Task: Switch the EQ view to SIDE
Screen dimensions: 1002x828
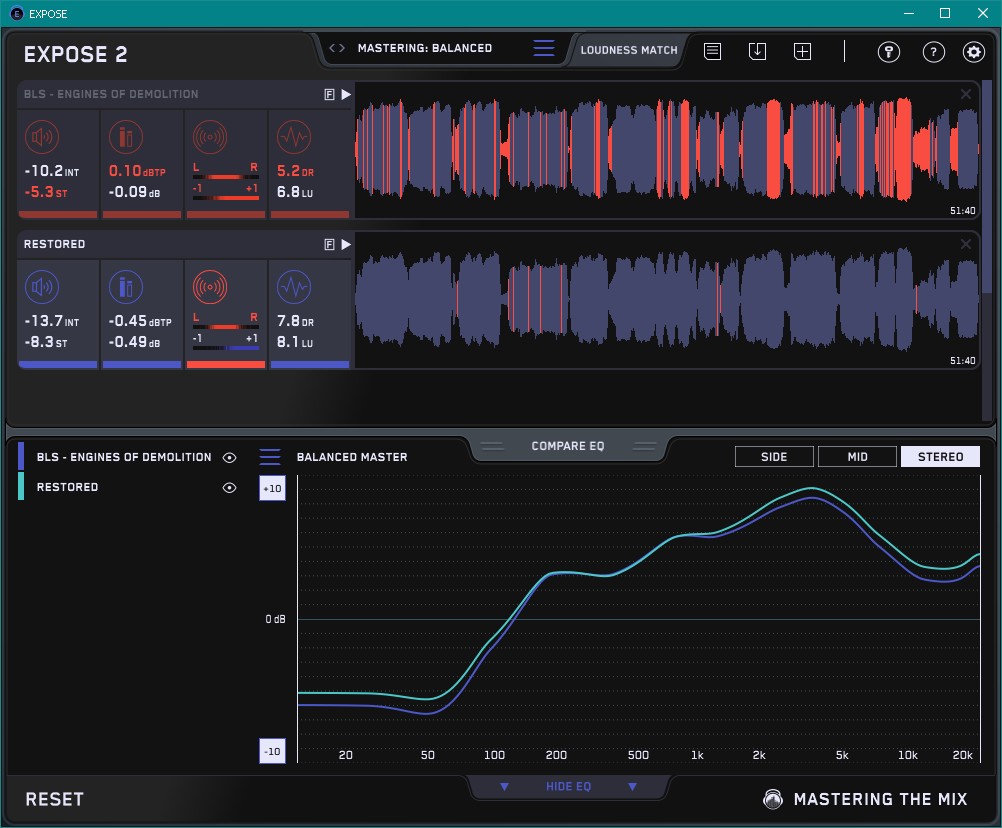Action: pyautogui.click(x=774, y=457)
